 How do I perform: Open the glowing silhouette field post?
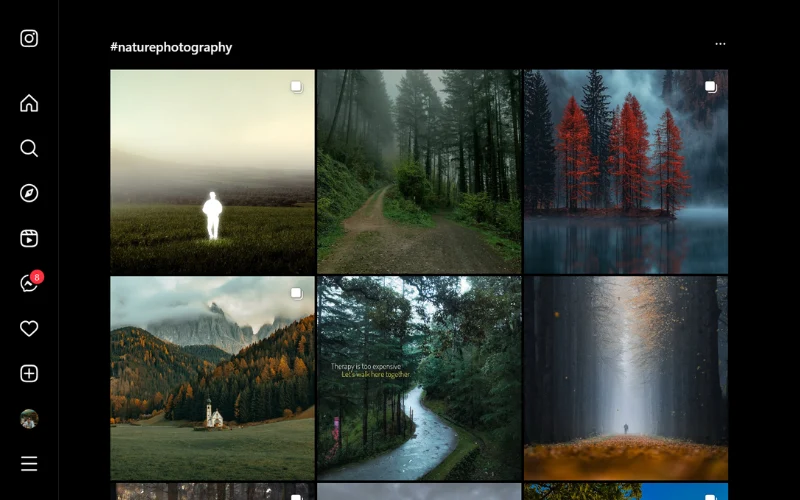point(212,172)
